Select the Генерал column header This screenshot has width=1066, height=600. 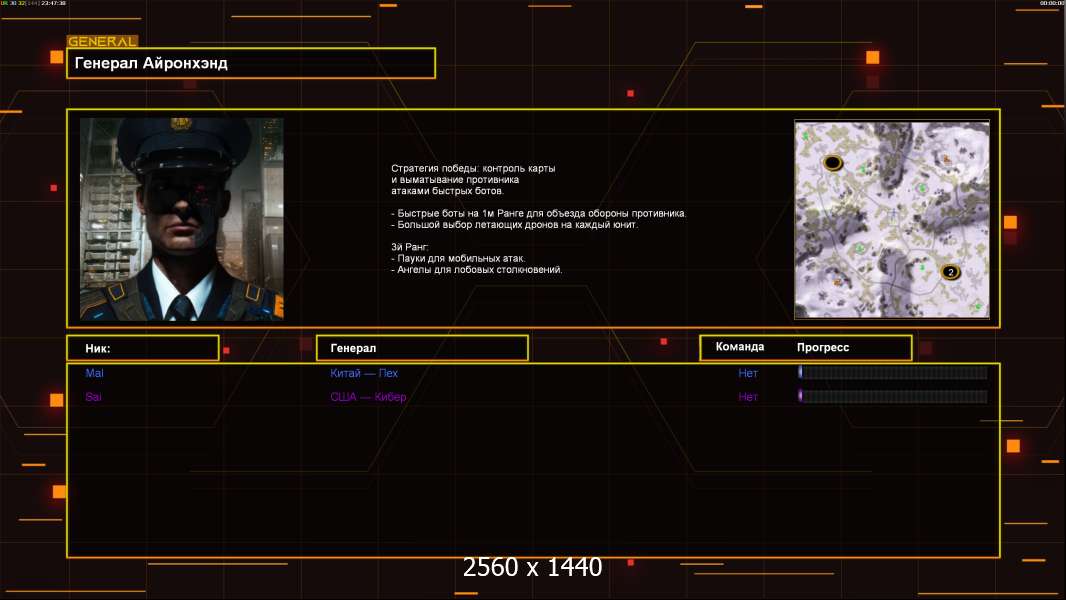pyautogui.click(x=421, y=348)
